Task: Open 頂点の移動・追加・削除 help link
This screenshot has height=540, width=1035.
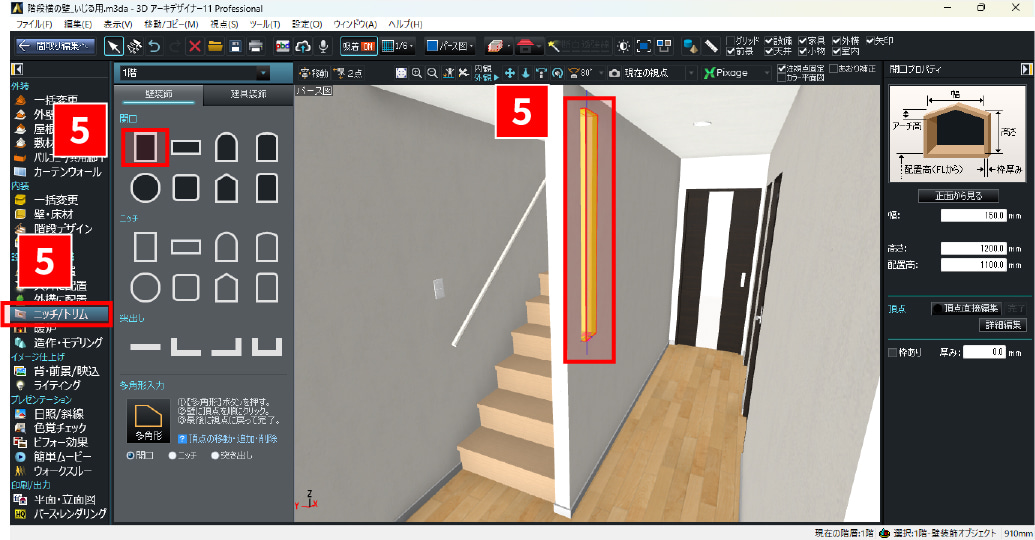Action: coord(233,438)
